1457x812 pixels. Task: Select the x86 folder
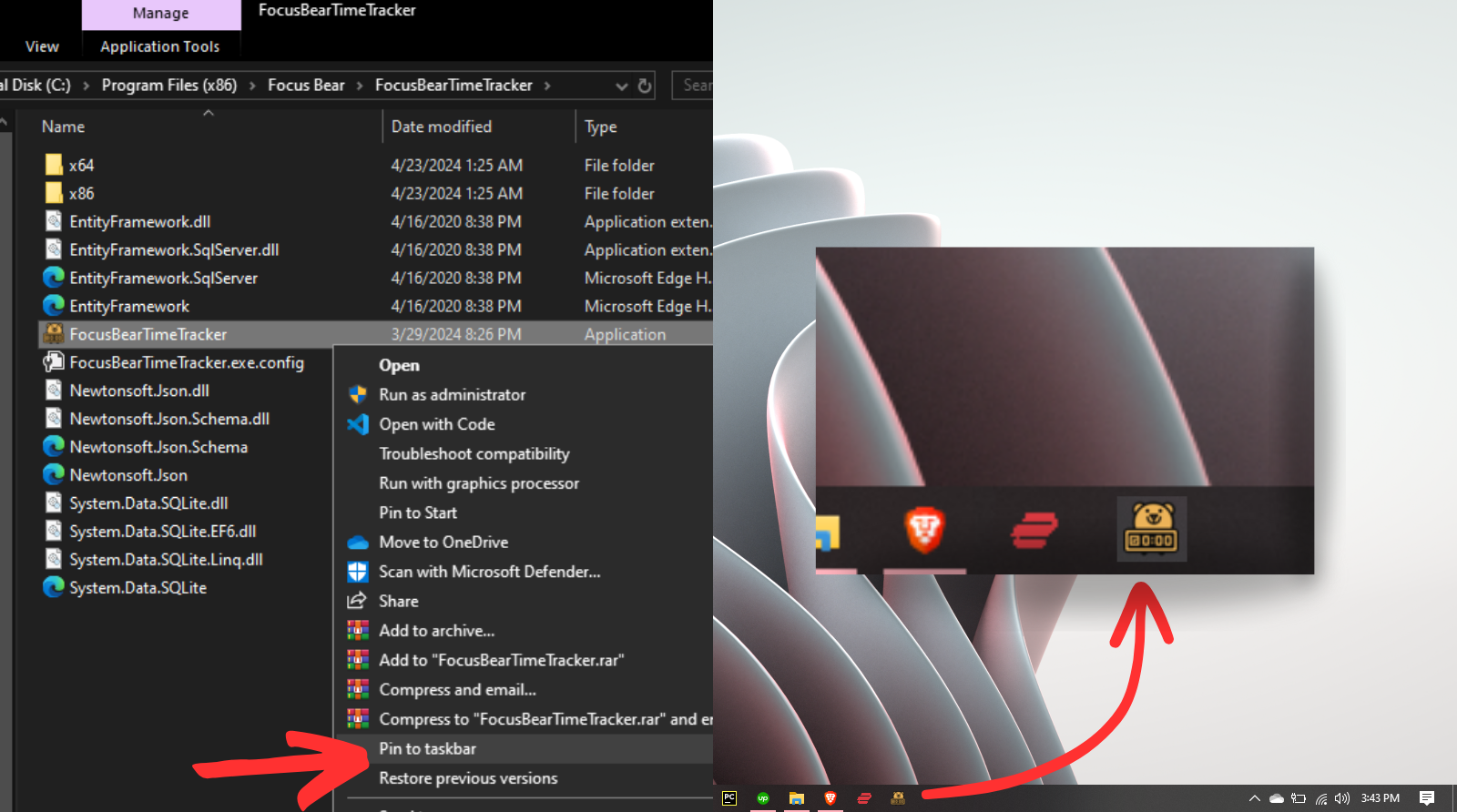coord(82,193)
